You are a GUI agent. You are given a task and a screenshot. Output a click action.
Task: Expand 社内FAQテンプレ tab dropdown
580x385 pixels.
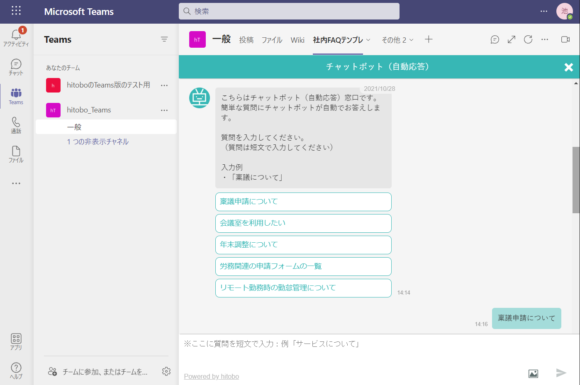(368, 40)
